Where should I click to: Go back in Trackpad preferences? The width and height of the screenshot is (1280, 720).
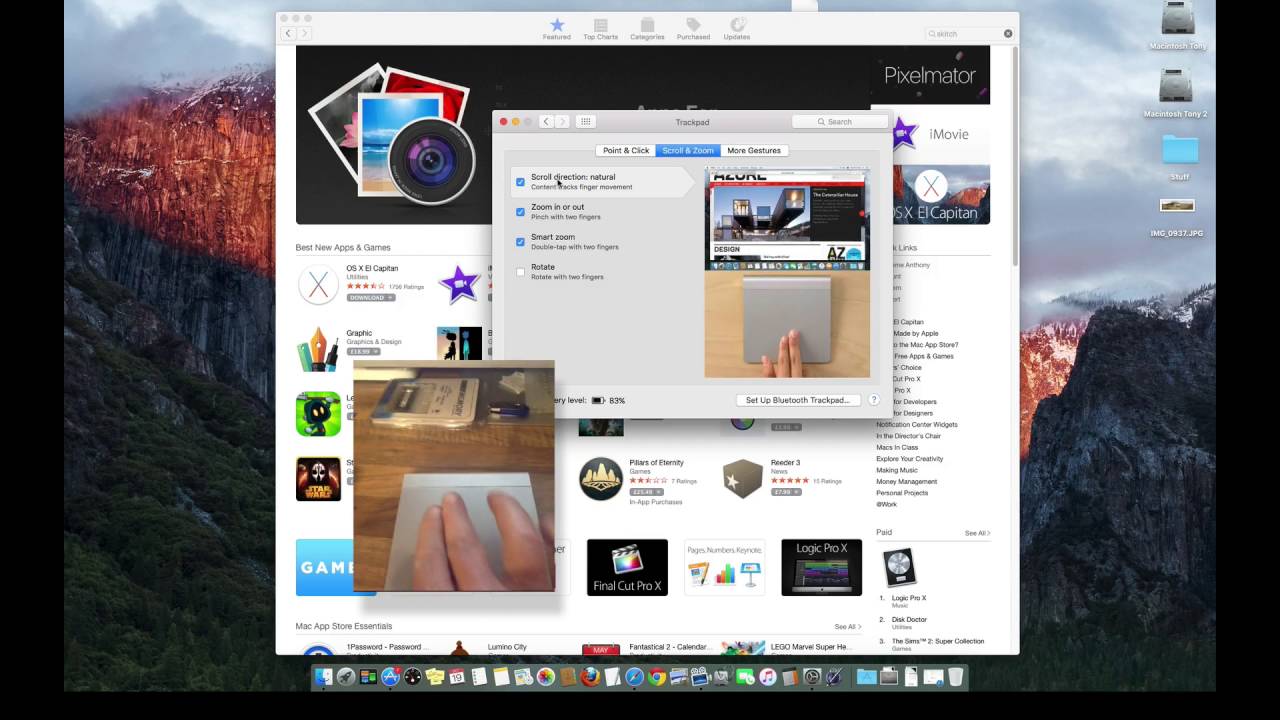(x=546, y=121)
